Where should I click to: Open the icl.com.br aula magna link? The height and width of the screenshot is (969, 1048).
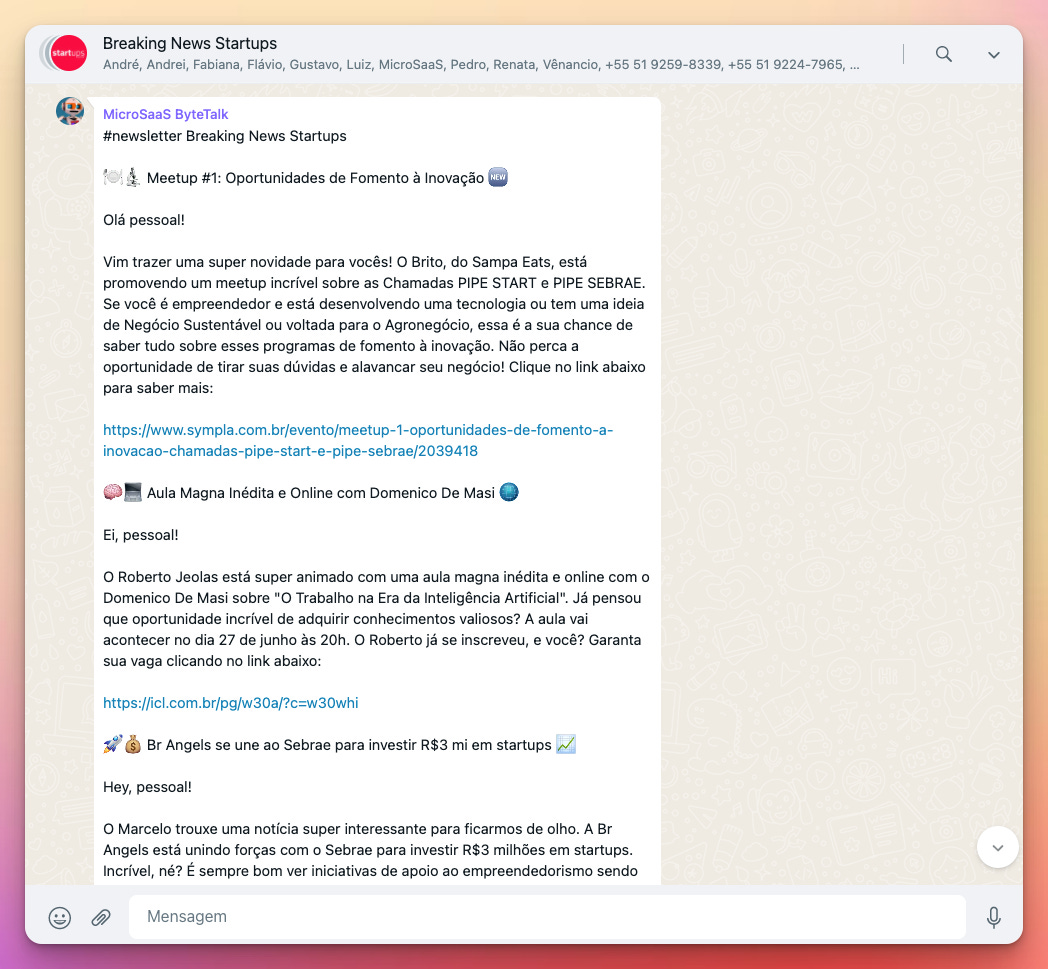231,703
